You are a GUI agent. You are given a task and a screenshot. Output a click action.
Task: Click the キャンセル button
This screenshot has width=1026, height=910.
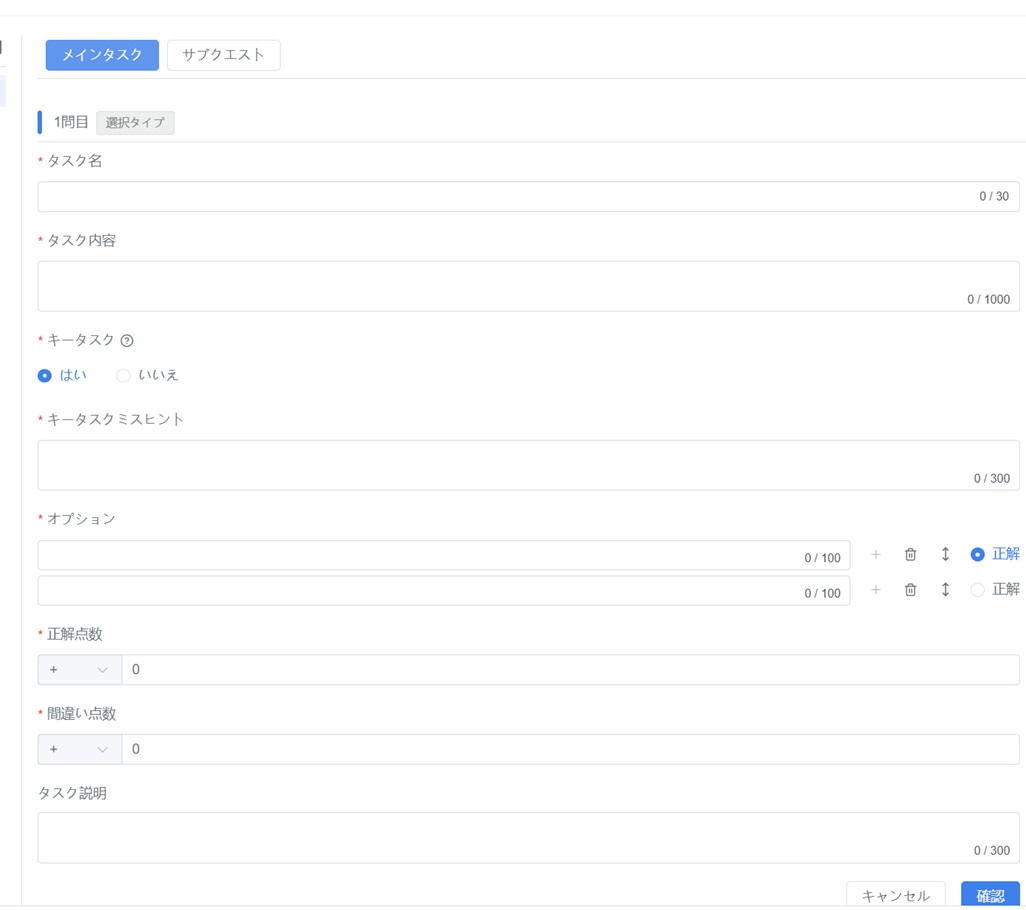point(896,895)
